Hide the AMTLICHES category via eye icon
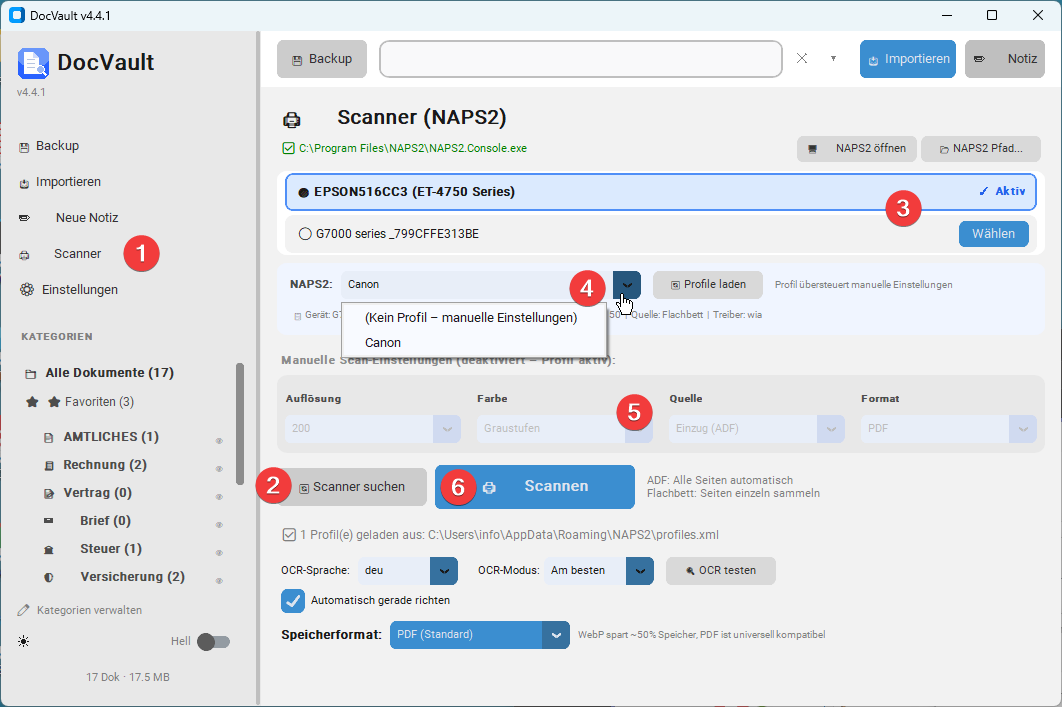This screenshot has width=1062, height=707. coord(219,441)
